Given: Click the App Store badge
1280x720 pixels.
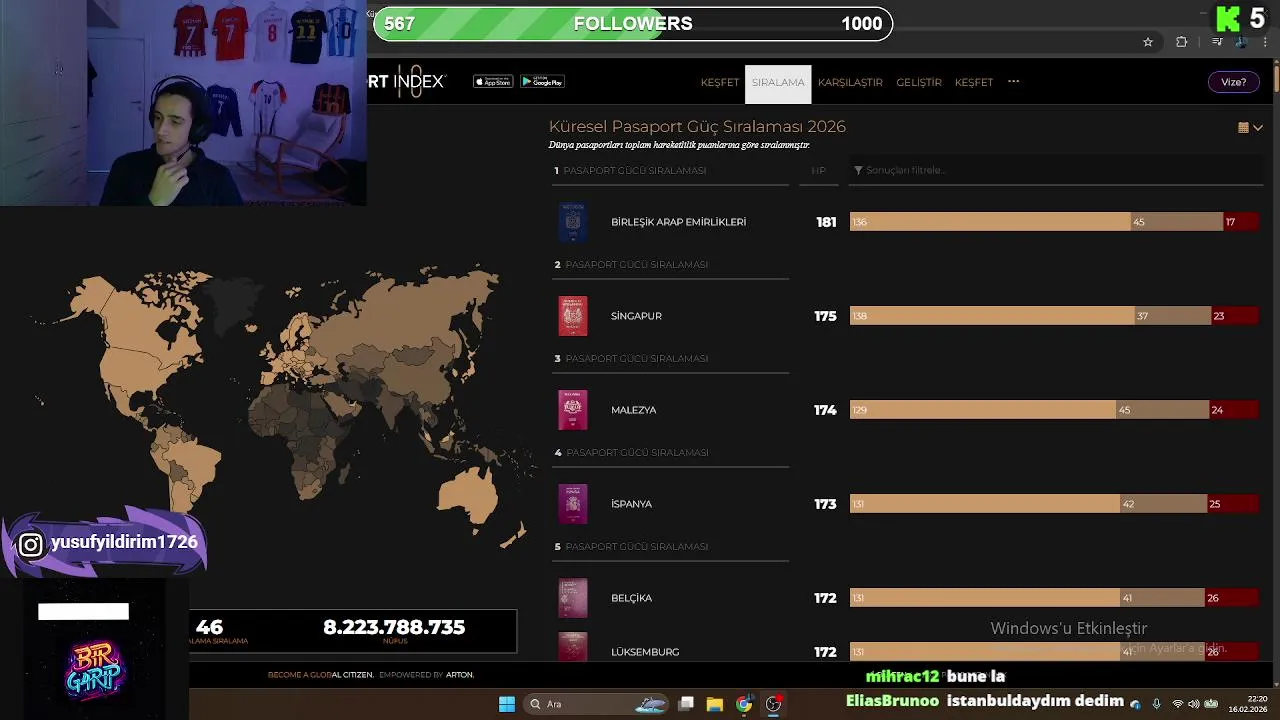Looking at the screenshot, I should point(493,82).
